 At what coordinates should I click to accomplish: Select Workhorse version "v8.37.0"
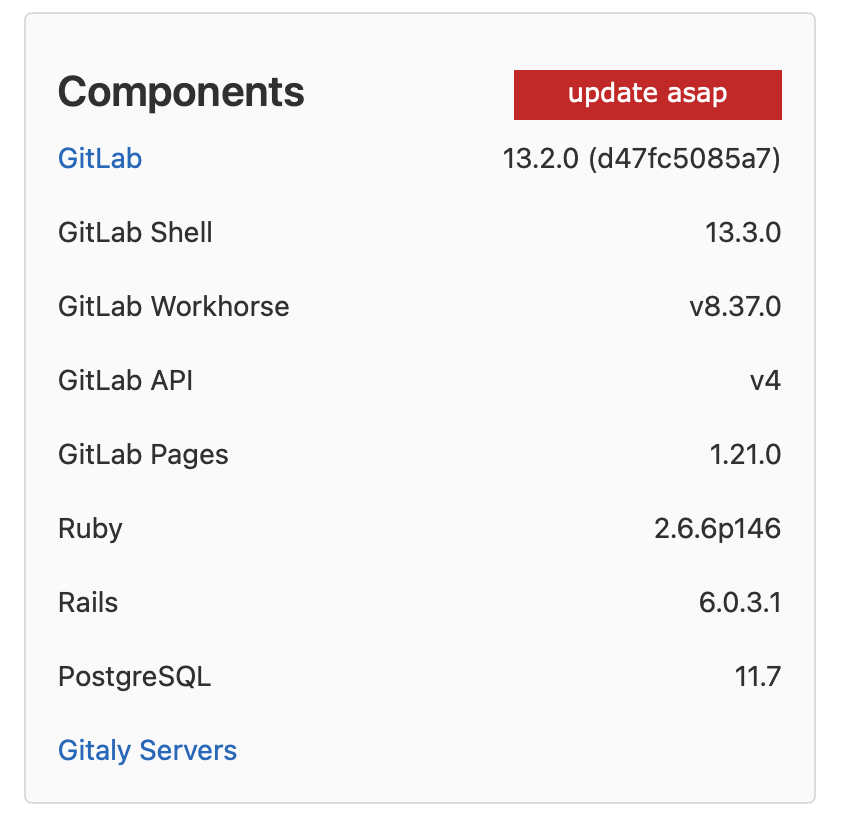pyautogui.click(x=735, y=307)
